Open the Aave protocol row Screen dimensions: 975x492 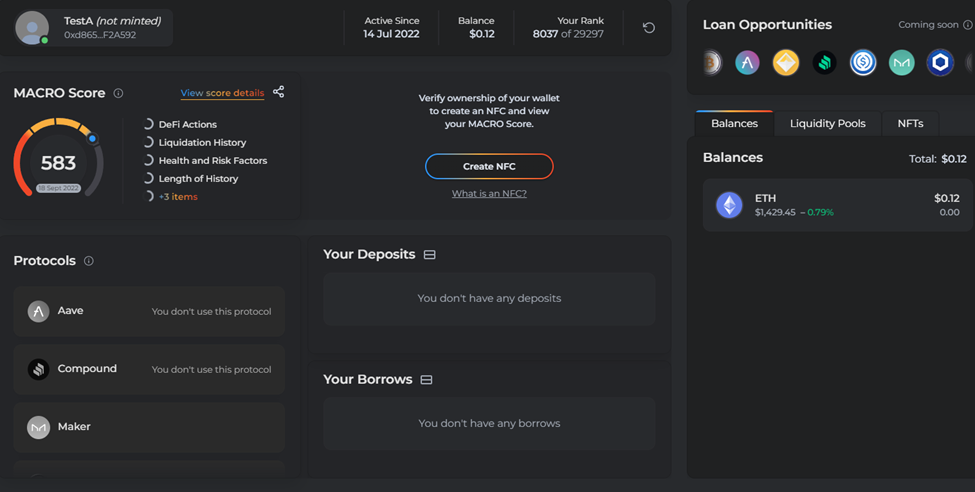tap(149, 311)
